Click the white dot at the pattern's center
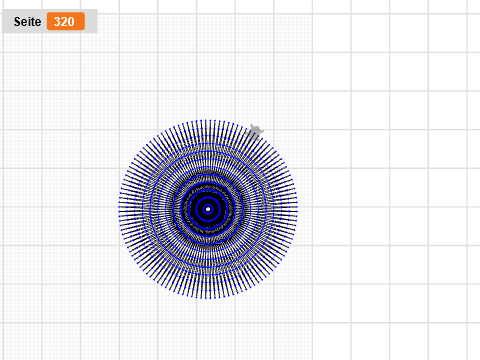480x360 pixels. [x=208, y=209]
